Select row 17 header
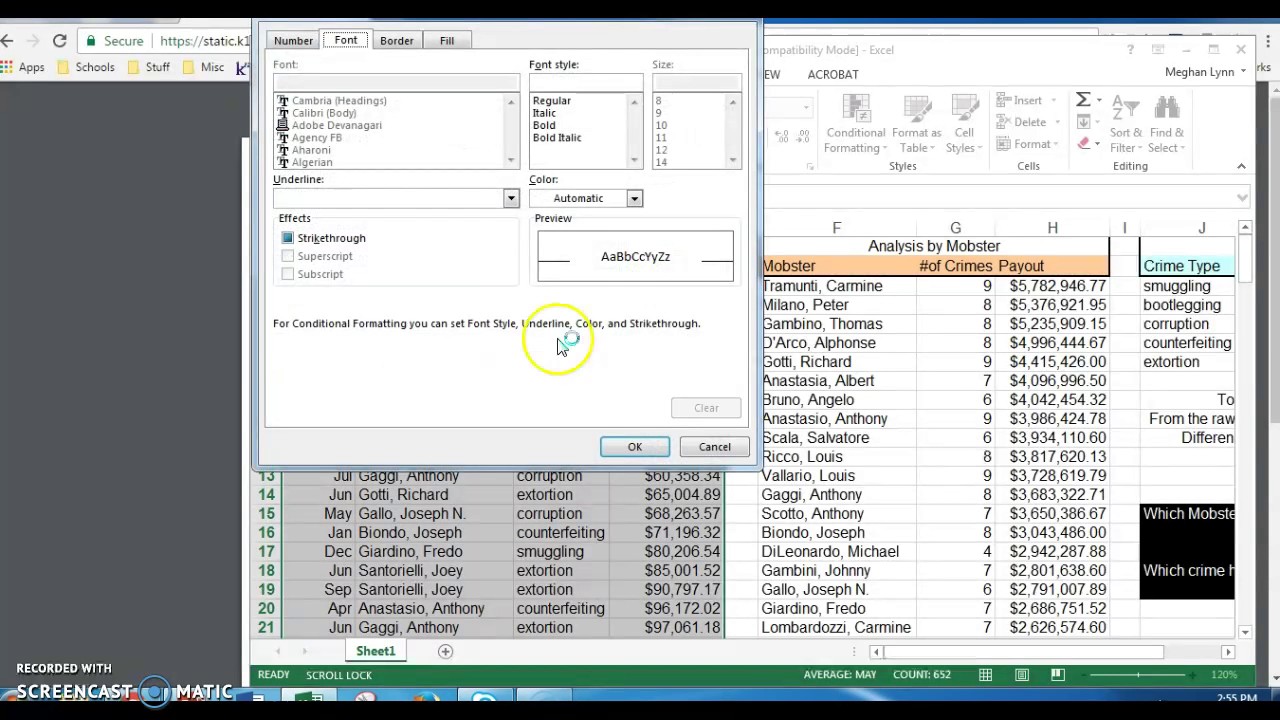Viewport: 1280px width, 720px height. click(x=267, y=552)
